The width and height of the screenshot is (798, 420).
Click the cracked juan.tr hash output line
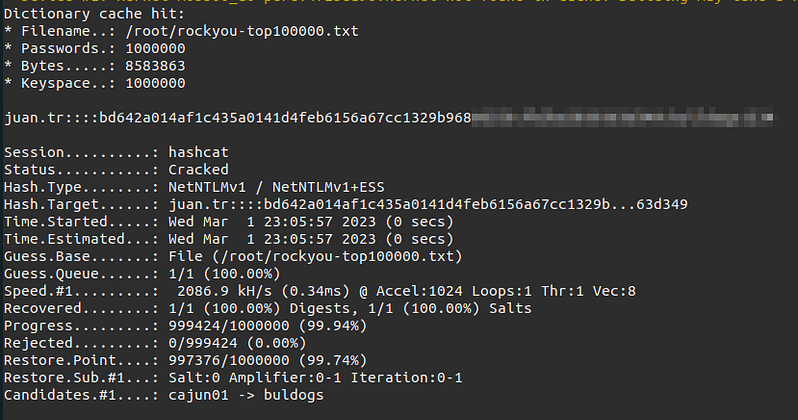coord(238,118)
